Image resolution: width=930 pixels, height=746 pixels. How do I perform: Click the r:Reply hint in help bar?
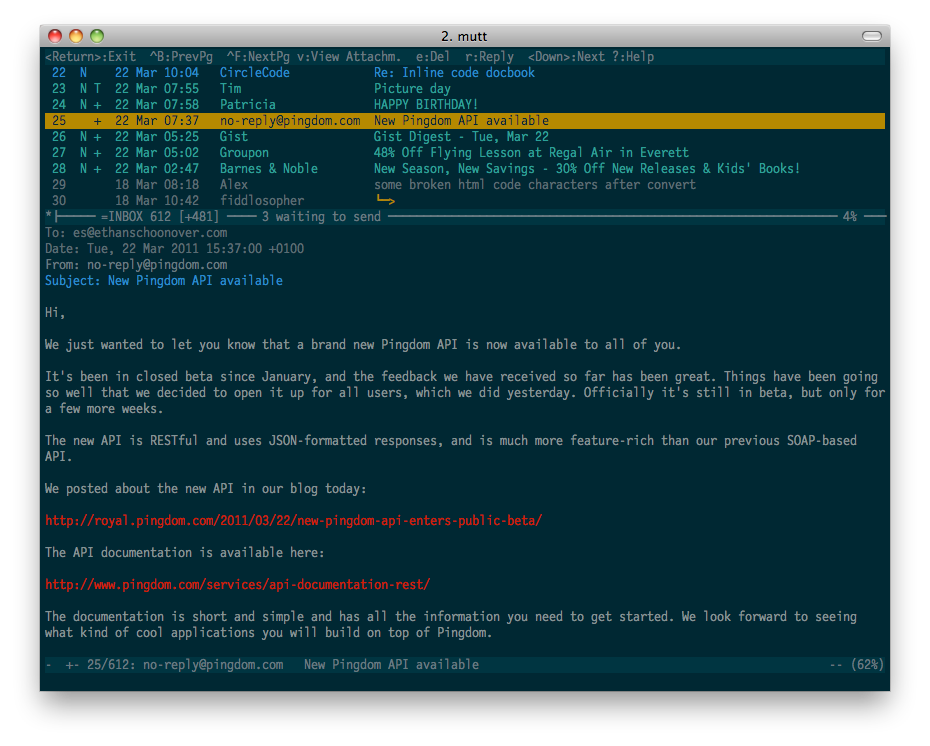(x=489, y=57)
